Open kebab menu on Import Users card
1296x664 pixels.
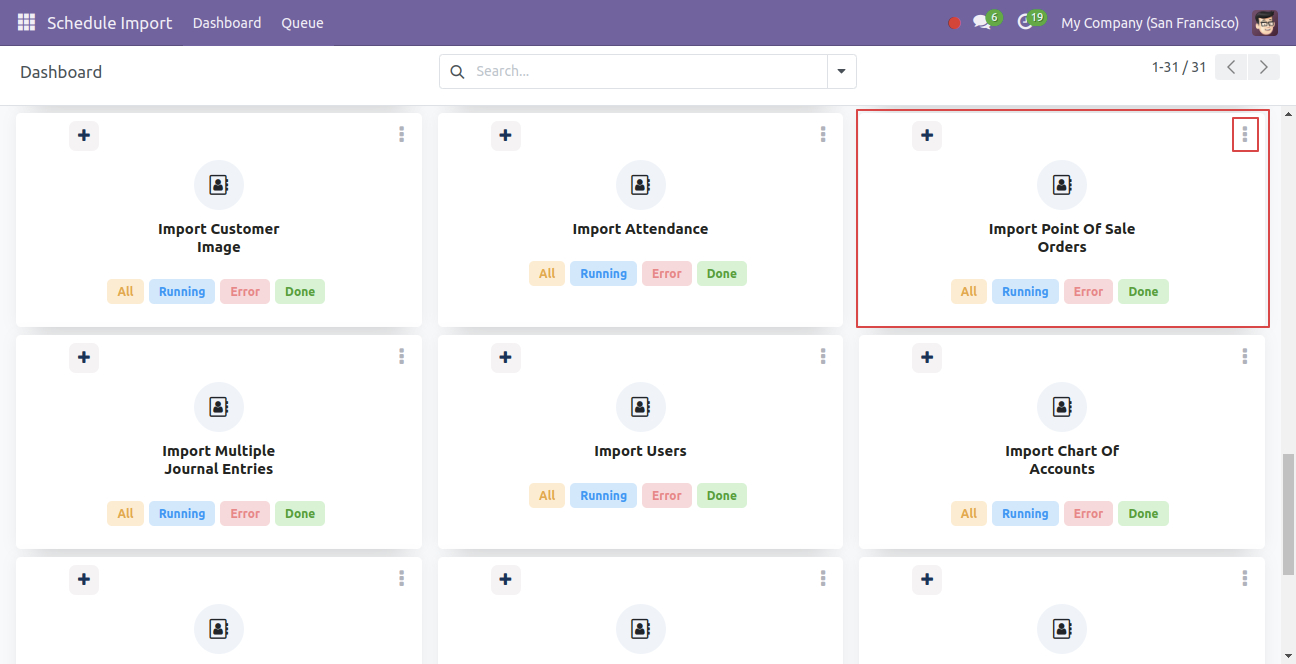coord(823,356)
